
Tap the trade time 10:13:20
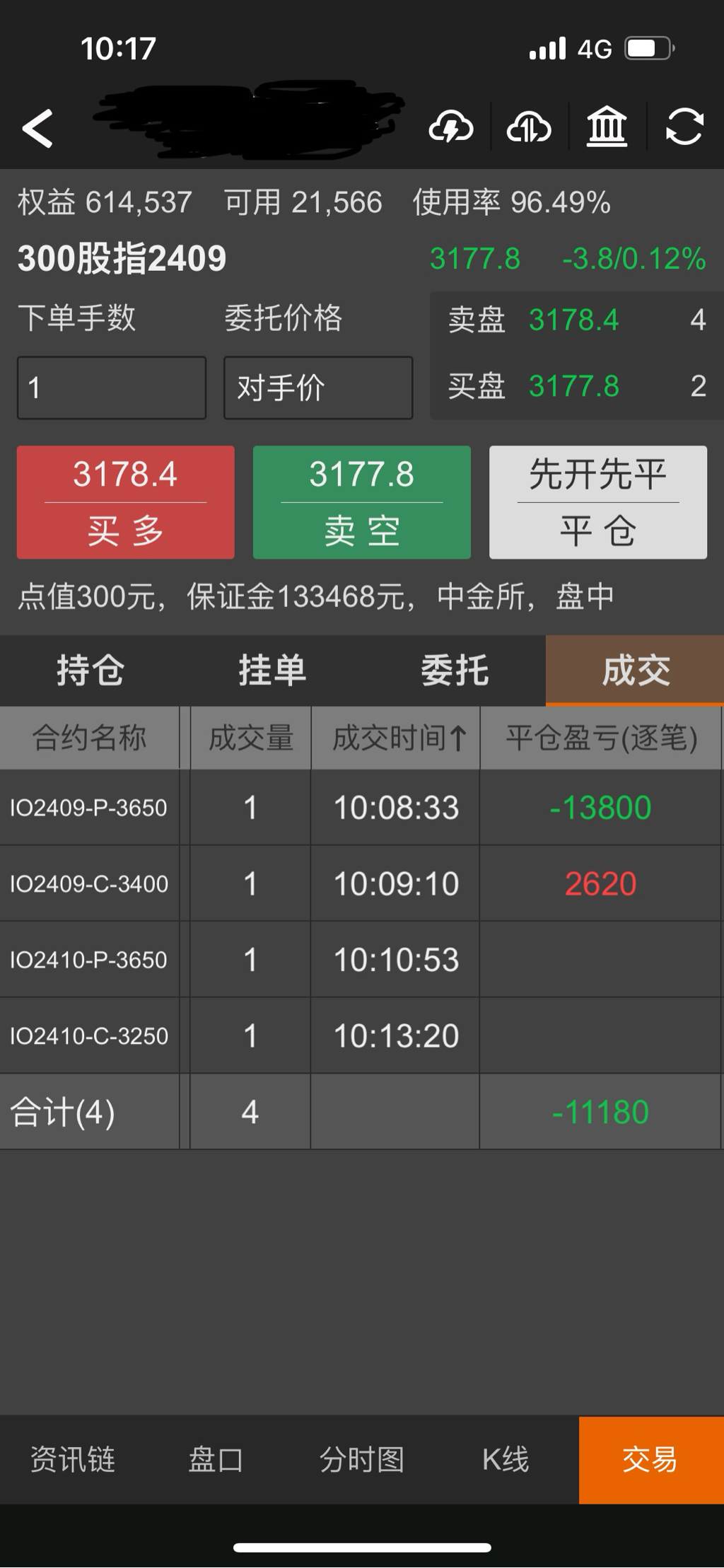point(396,1036)
